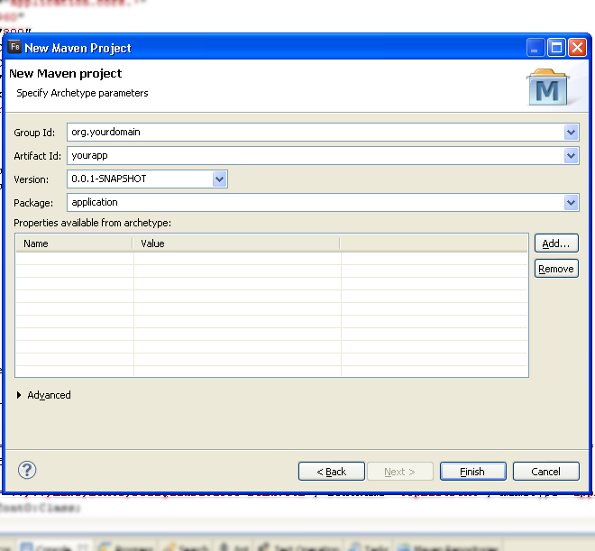Screen dimensions: 595x551
Task: Click the Finish button
Action: coord(473,472)
